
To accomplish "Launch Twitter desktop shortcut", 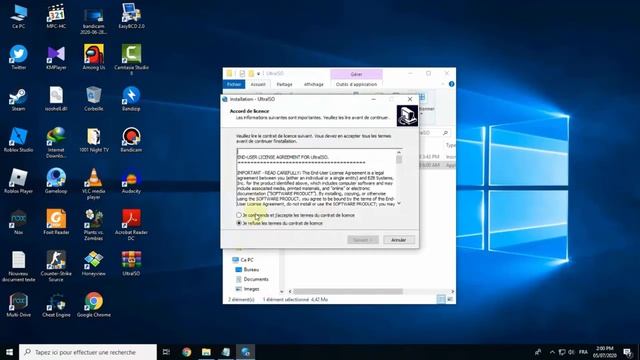I will tap(18, 58).
